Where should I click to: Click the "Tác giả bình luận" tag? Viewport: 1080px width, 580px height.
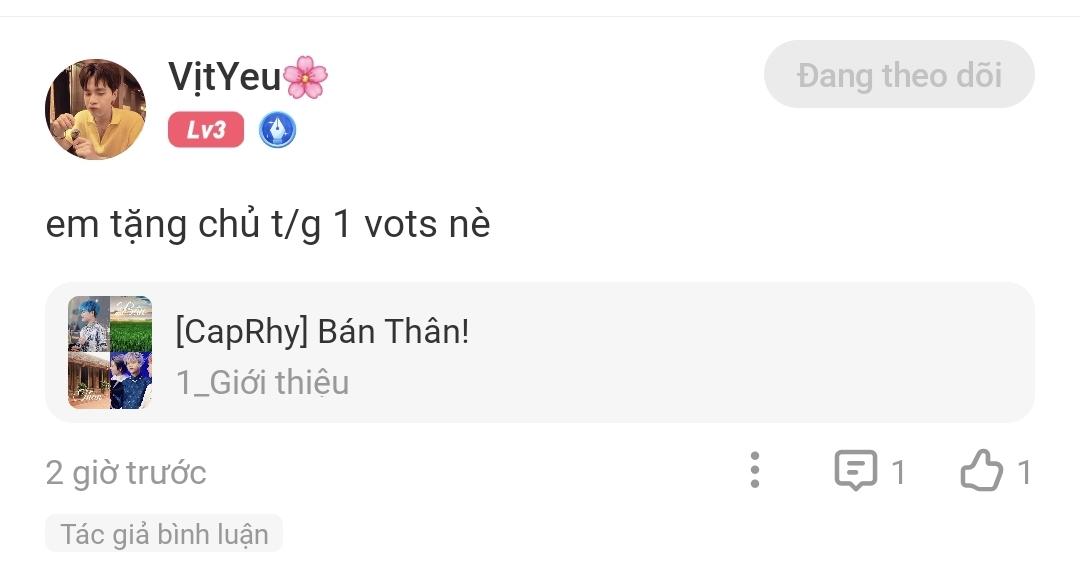[x=164, y=534]
